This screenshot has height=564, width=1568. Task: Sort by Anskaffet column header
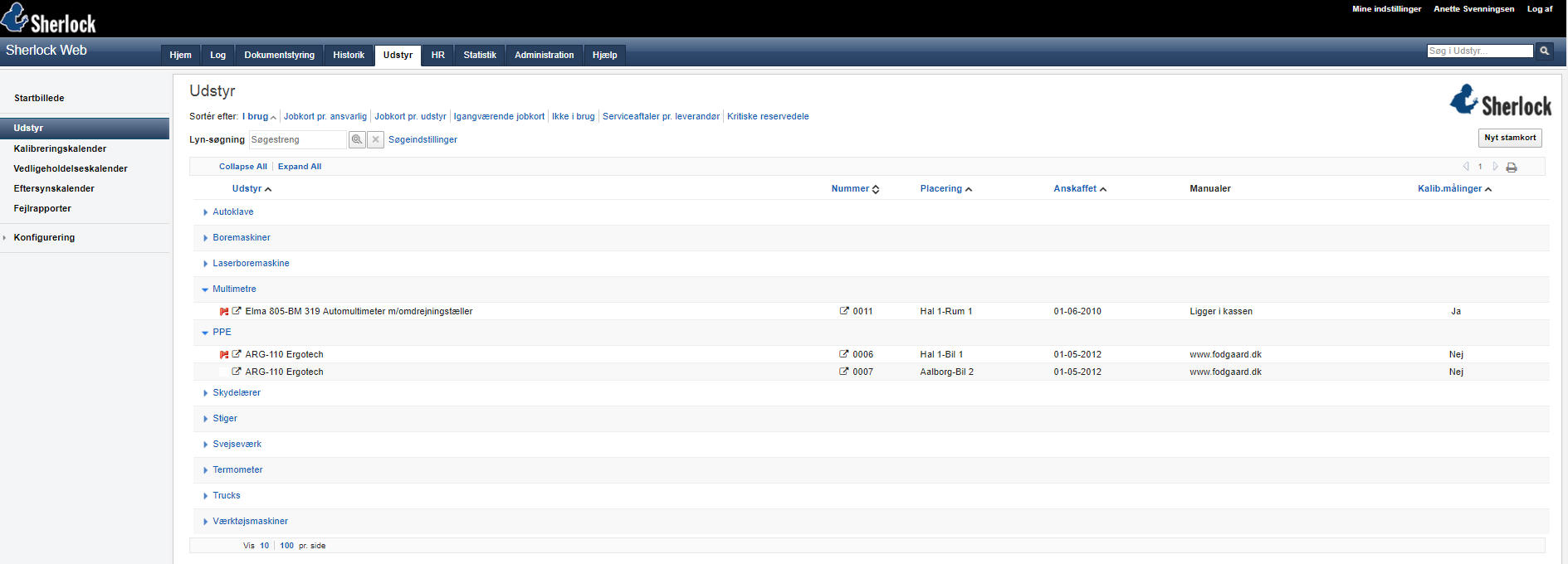(x=1080, y=189)
